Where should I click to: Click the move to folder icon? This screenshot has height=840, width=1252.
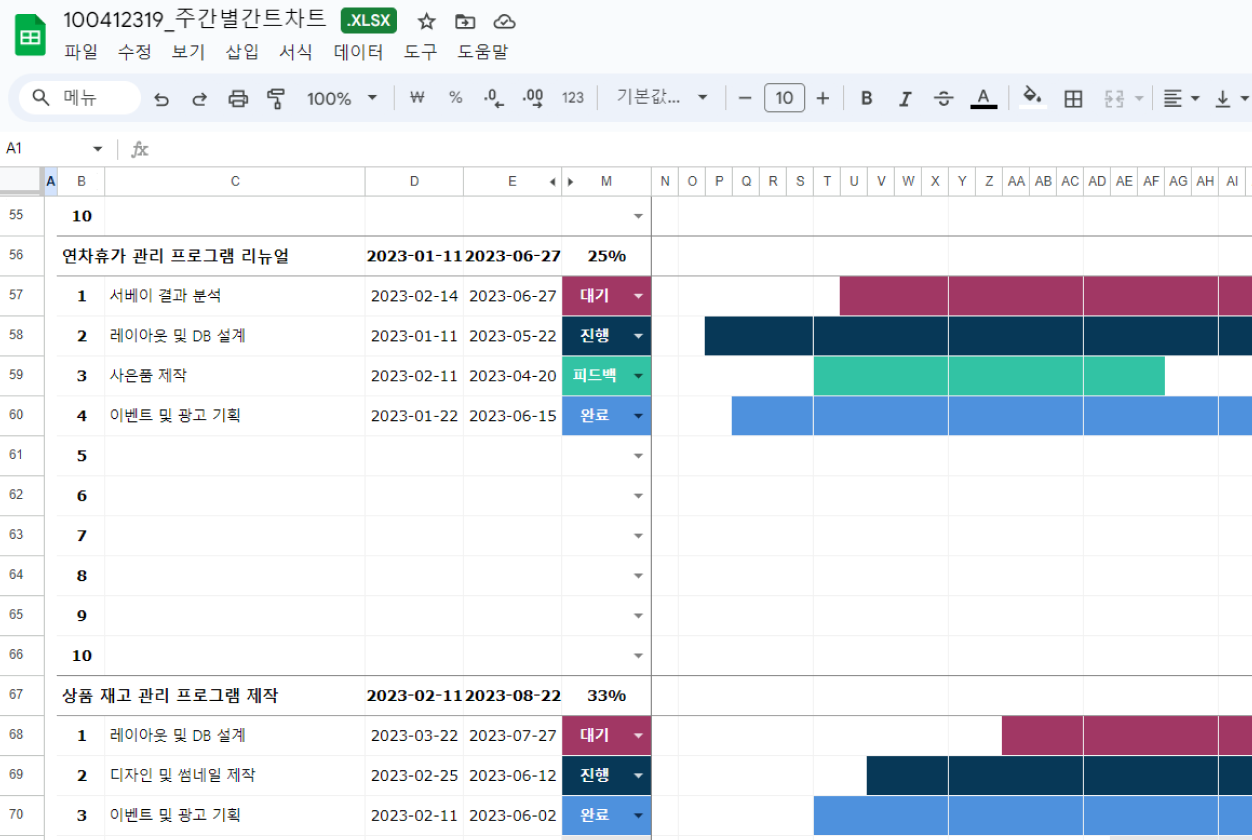465,22
